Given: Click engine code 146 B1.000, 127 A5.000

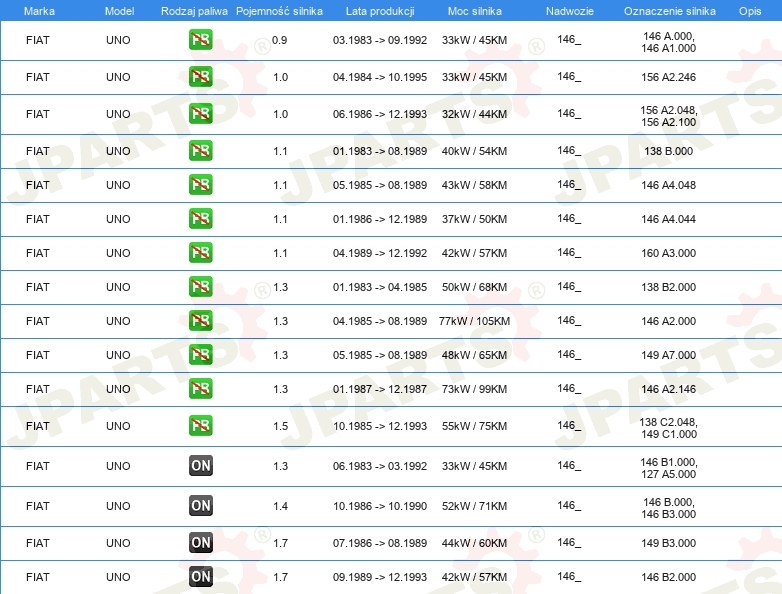Looking at the screenshot, I should pos(668,468).
